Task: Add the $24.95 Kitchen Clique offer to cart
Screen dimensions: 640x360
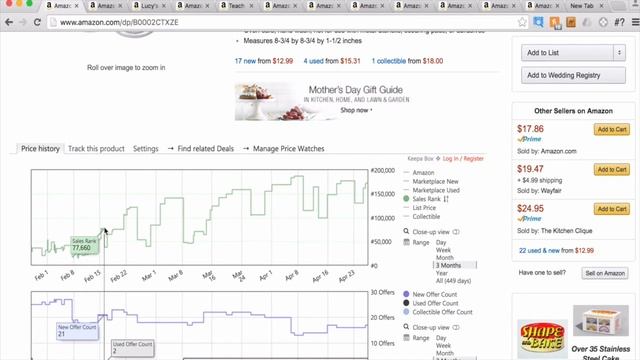Action: (611, 209)
